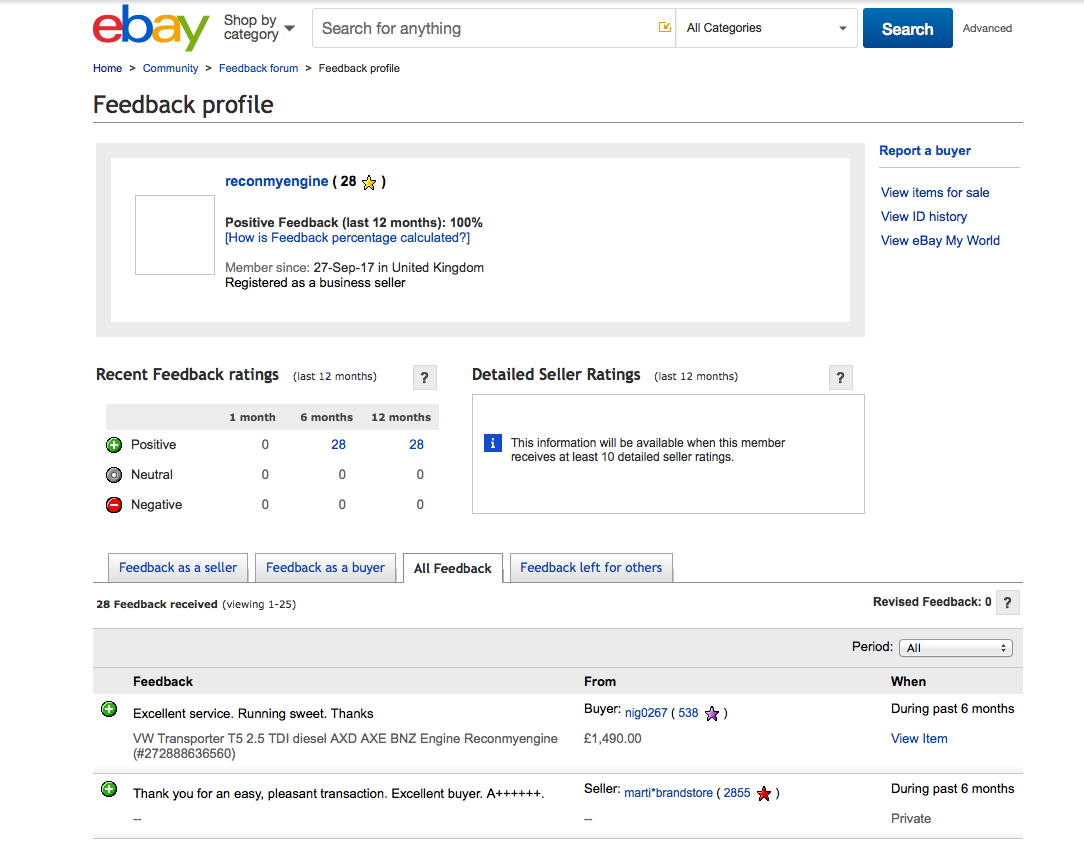The height and width of the screenshot is (841, 1084).
Task: Click the empty profile picture placeholder
Action: (x=175, y=235)
